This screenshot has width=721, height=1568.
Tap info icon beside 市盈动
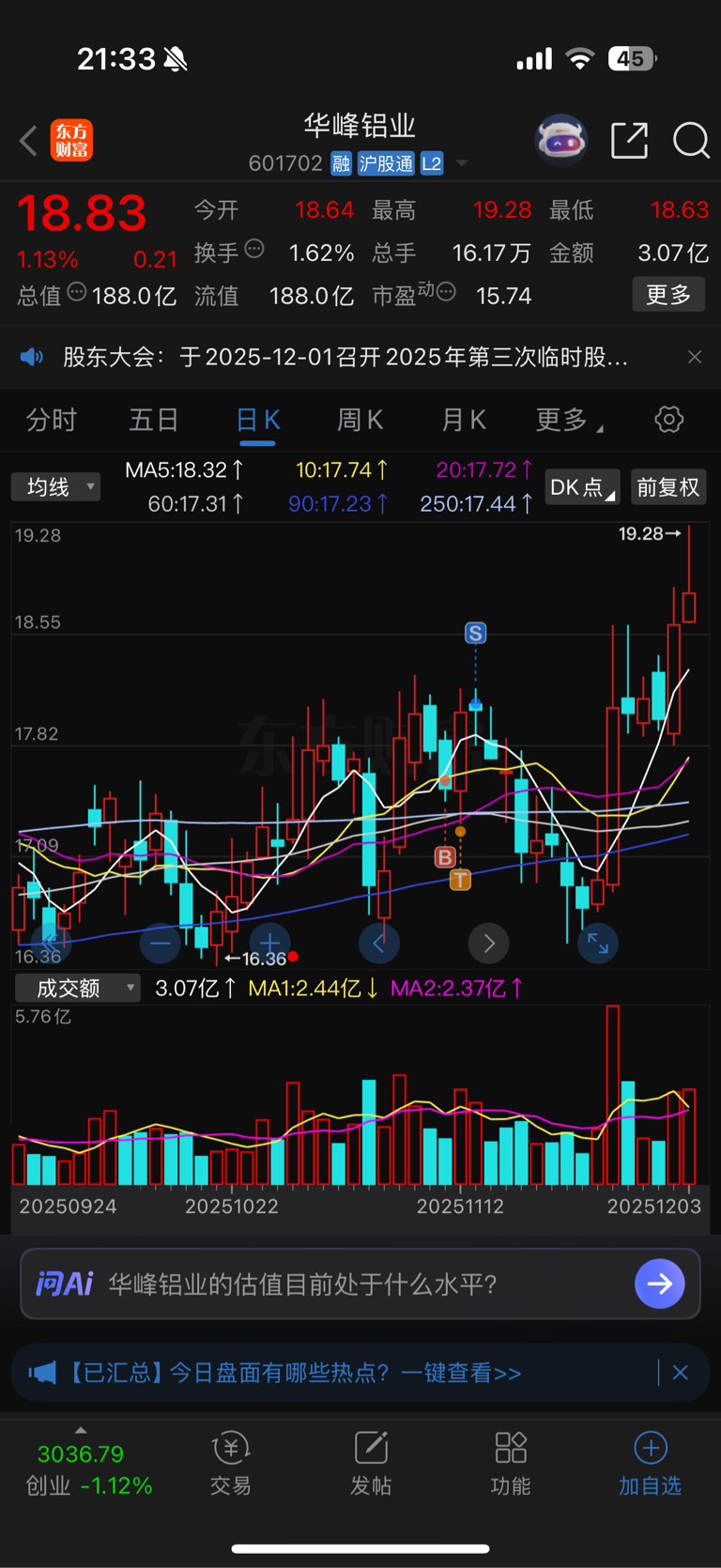446,292
